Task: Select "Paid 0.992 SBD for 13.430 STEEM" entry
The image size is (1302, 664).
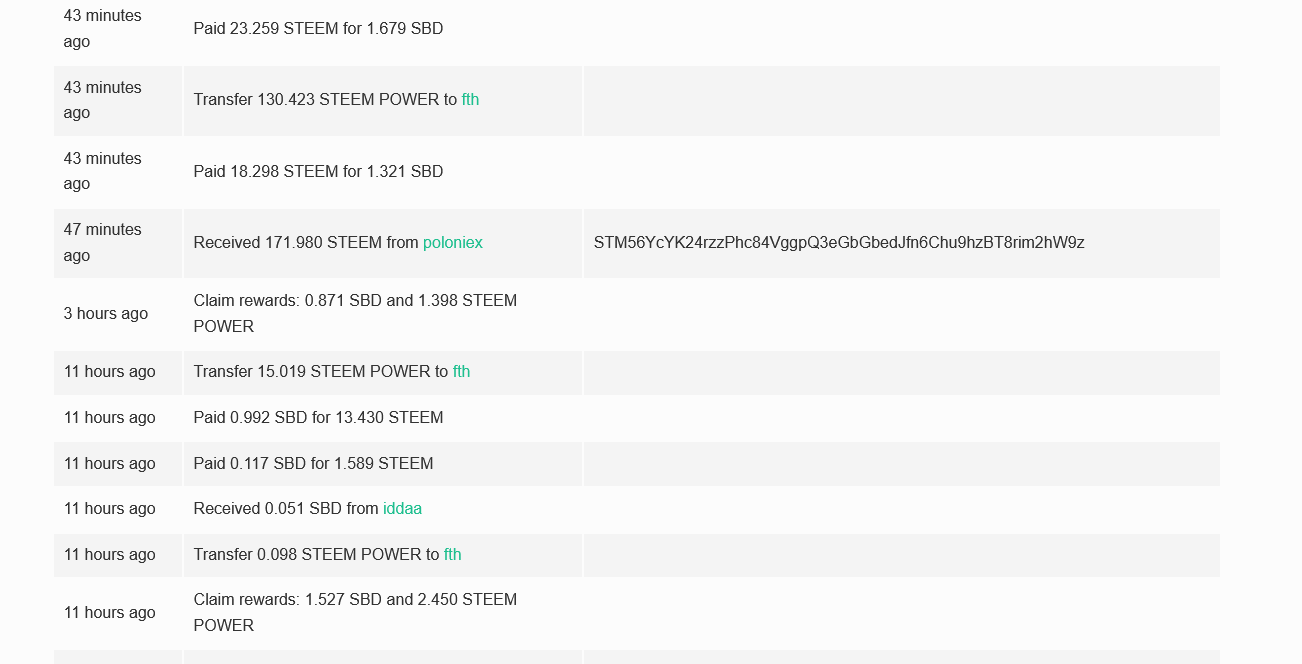Action: click(318, 418)
